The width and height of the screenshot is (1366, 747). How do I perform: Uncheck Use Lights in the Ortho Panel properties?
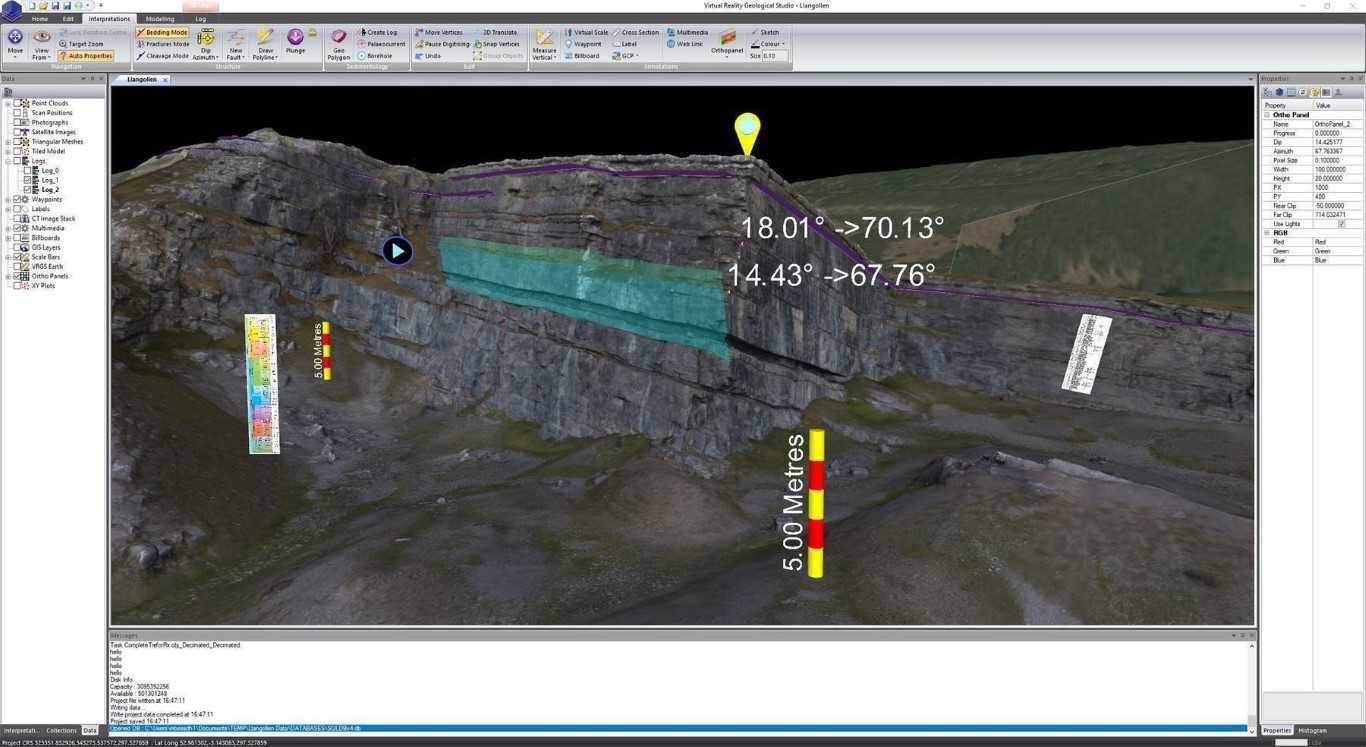click(1342, 224)
